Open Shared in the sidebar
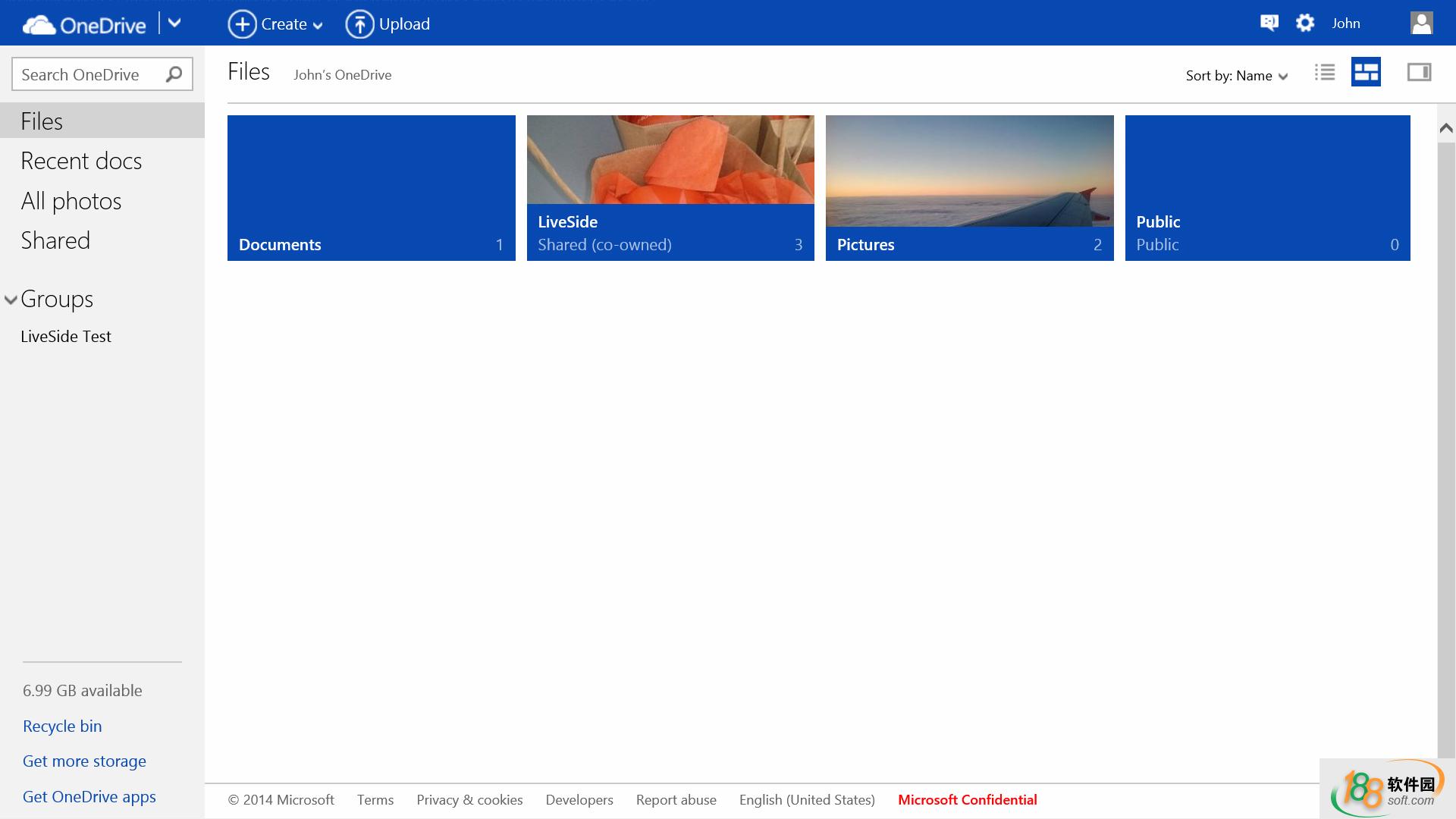This screenshot has width=1456, height=819. click(55, 240)
